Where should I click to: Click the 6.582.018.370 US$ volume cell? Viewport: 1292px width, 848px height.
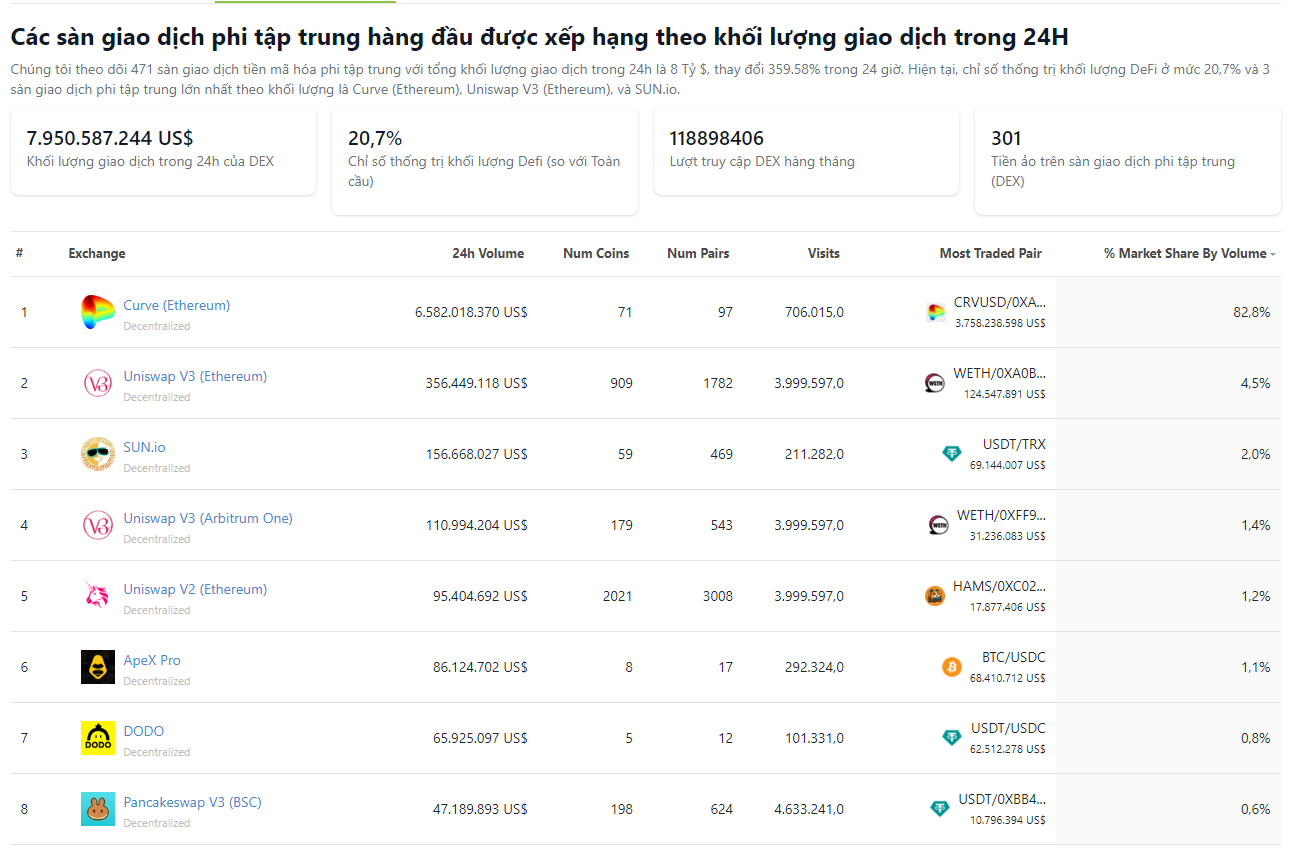[x=471, y=313]
